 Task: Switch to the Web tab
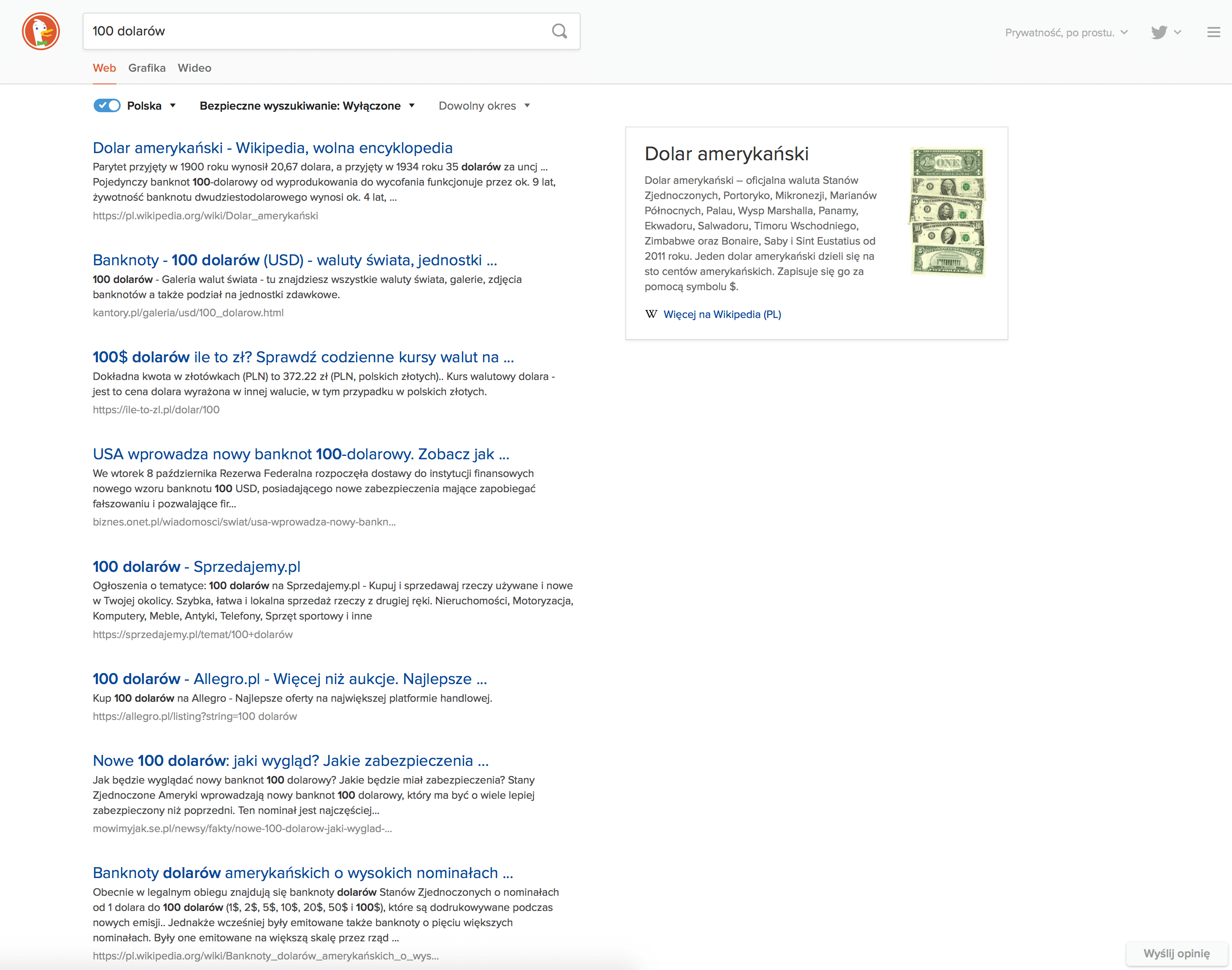[105, 68]
